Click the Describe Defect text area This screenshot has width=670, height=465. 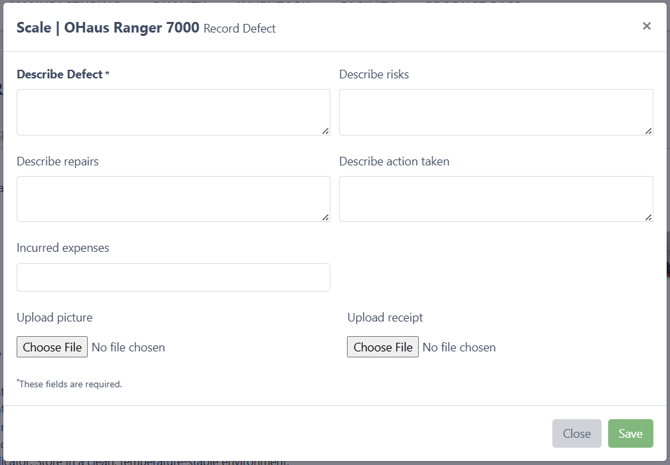point(173,112)
